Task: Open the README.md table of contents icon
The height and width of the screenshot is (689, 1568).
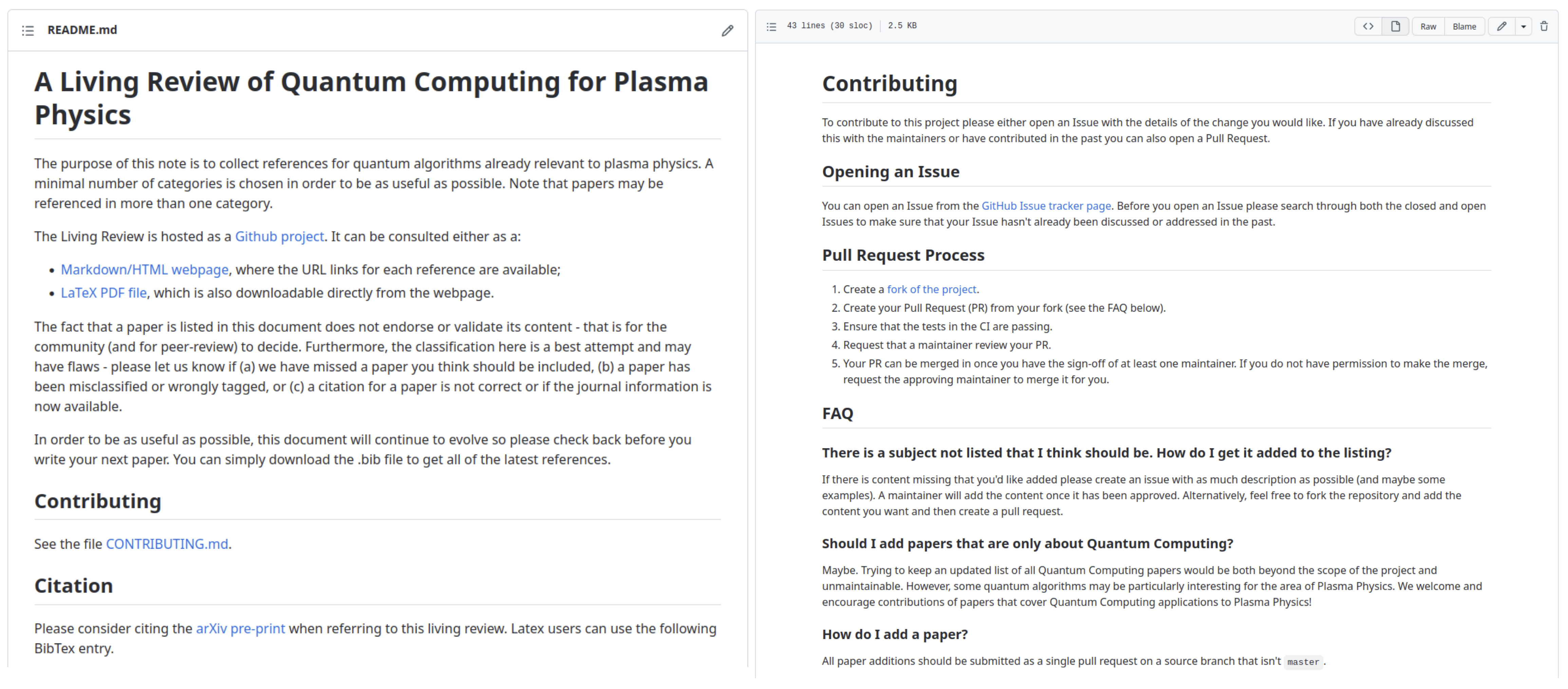Action: coord(28,31)
